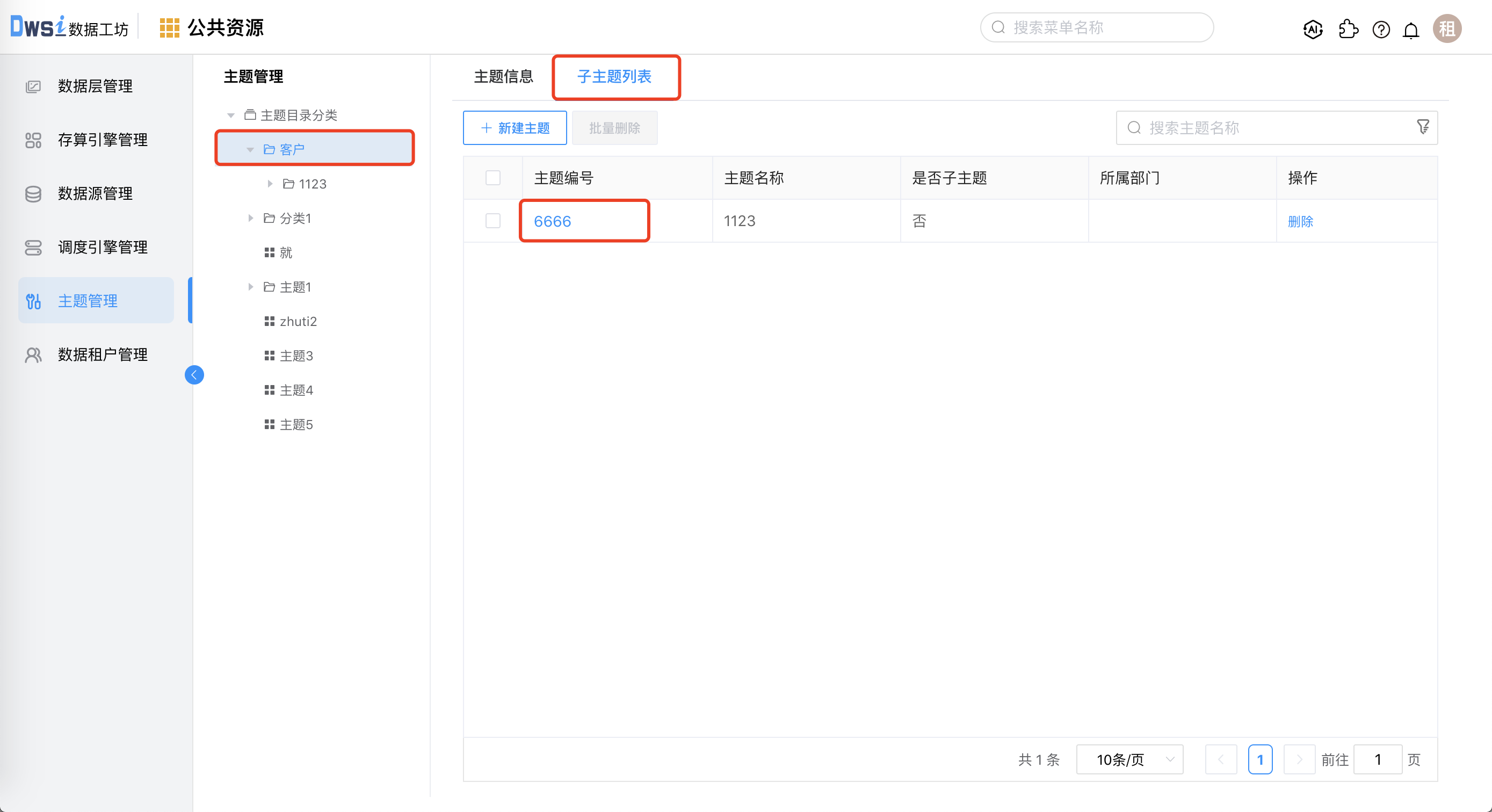Screen dimensions: 1492x812
Task: Open the 10条/页 page size dropdown
Action: 1128,759
